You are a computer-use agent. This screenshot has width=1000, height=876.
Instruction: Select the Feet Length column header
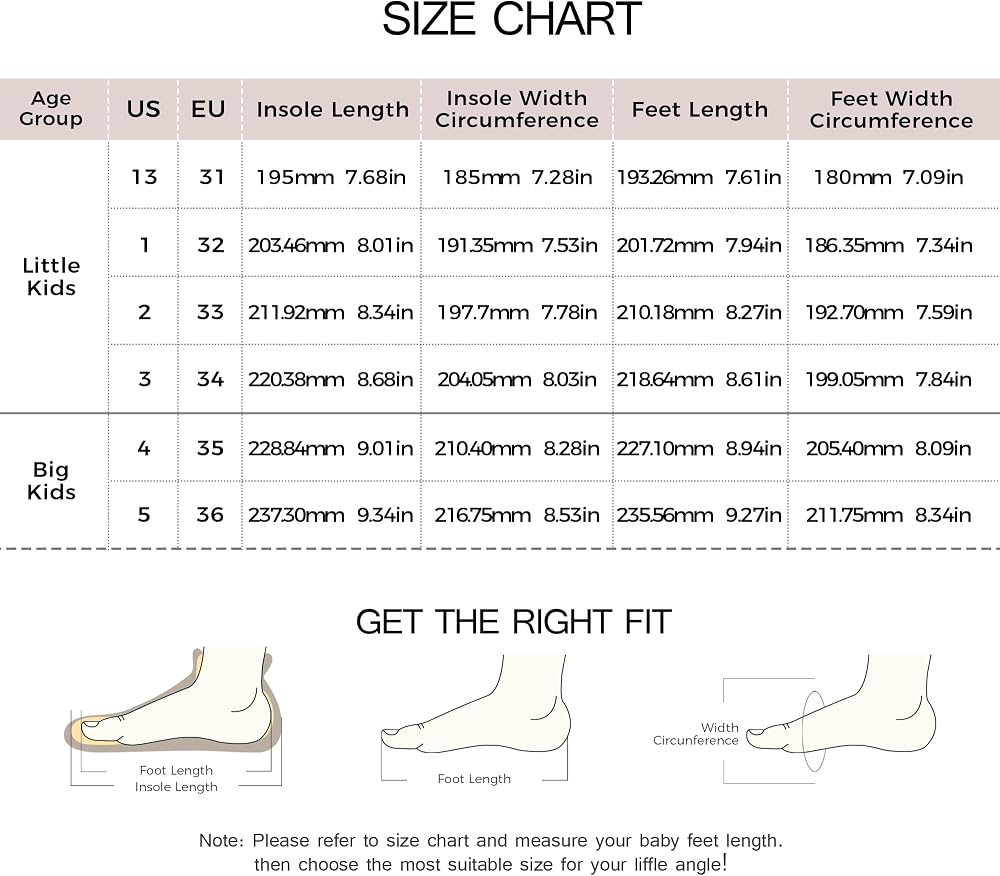(700, 110)
